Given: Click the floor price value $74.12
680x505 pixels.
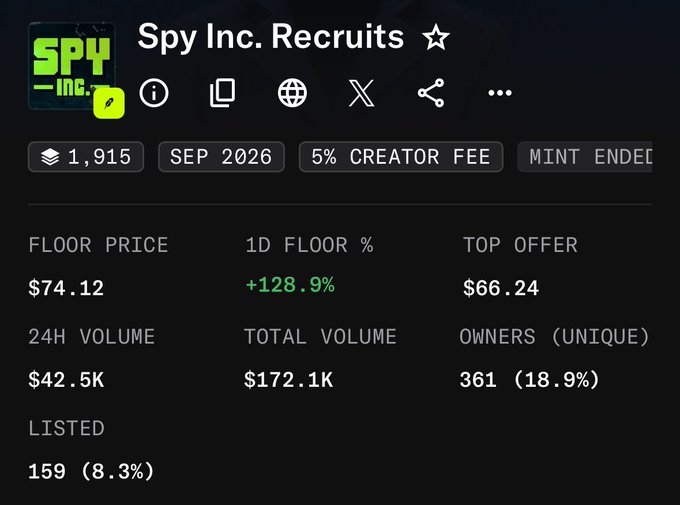Looking at the screenshot, I should [x=66, y=288].
